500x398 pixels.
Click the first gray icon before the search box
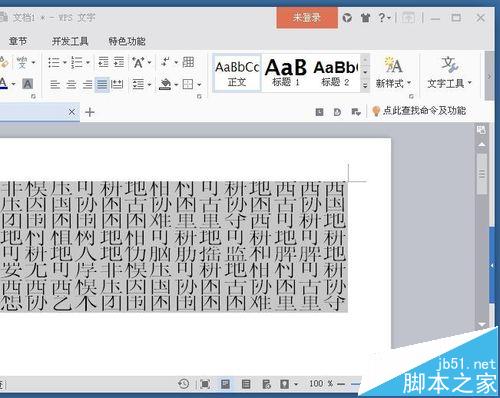319,112
